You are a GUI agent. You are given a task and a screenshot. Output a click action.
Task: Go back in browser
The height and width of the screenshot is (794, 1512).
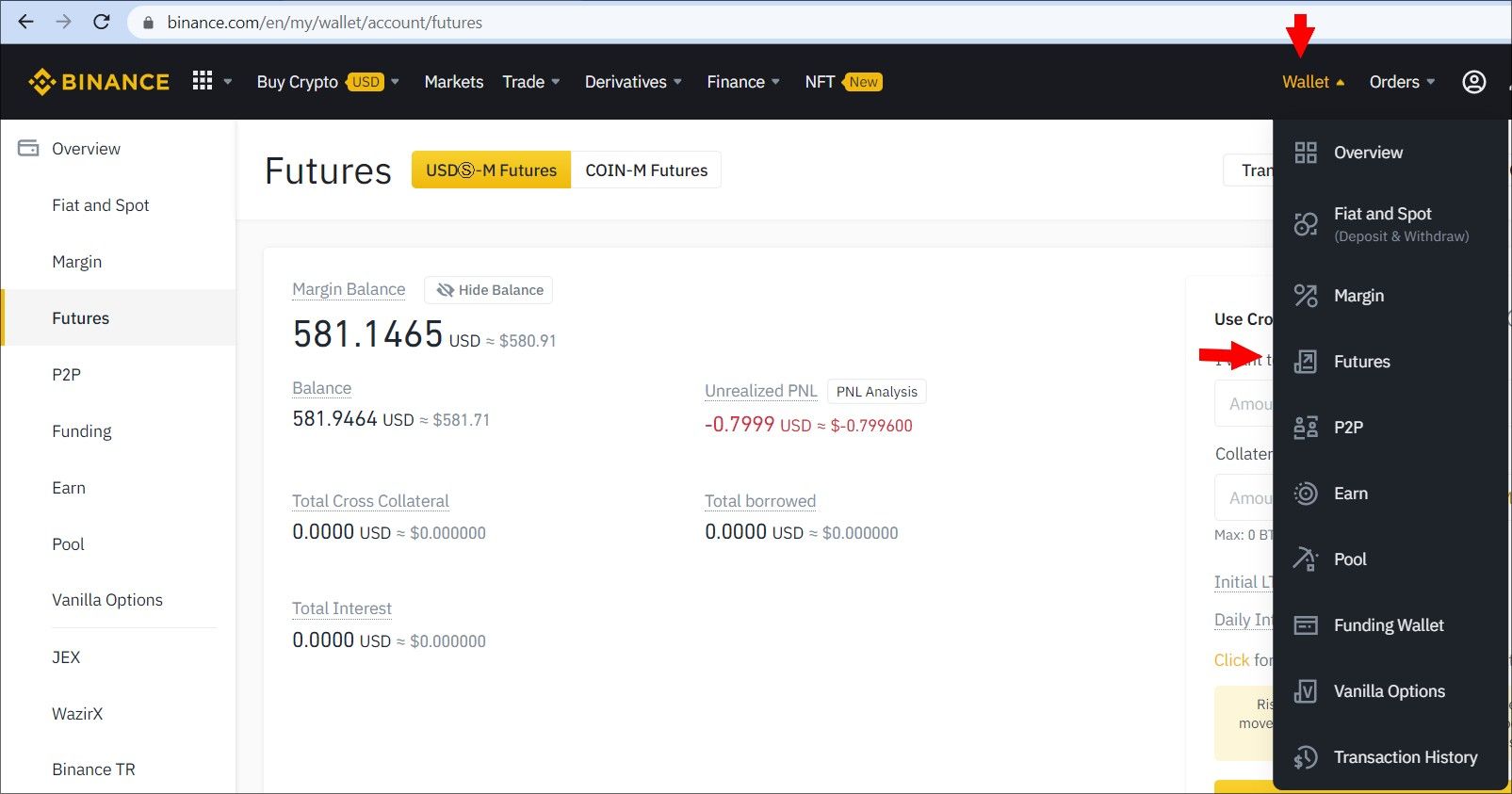click(x=25, y=22)
